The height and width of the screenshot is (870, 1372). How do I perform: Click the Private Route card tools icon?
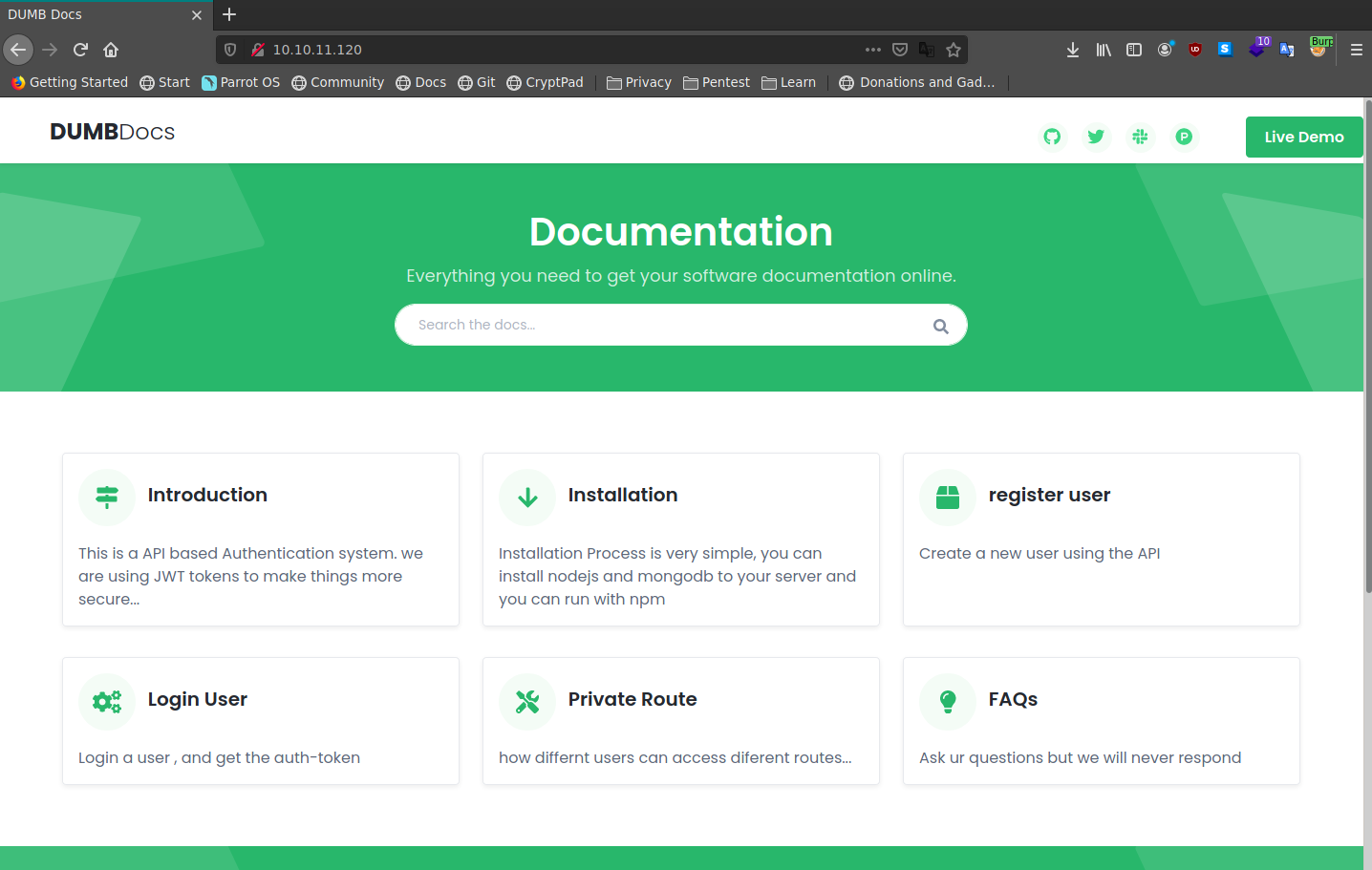point(527,701)
